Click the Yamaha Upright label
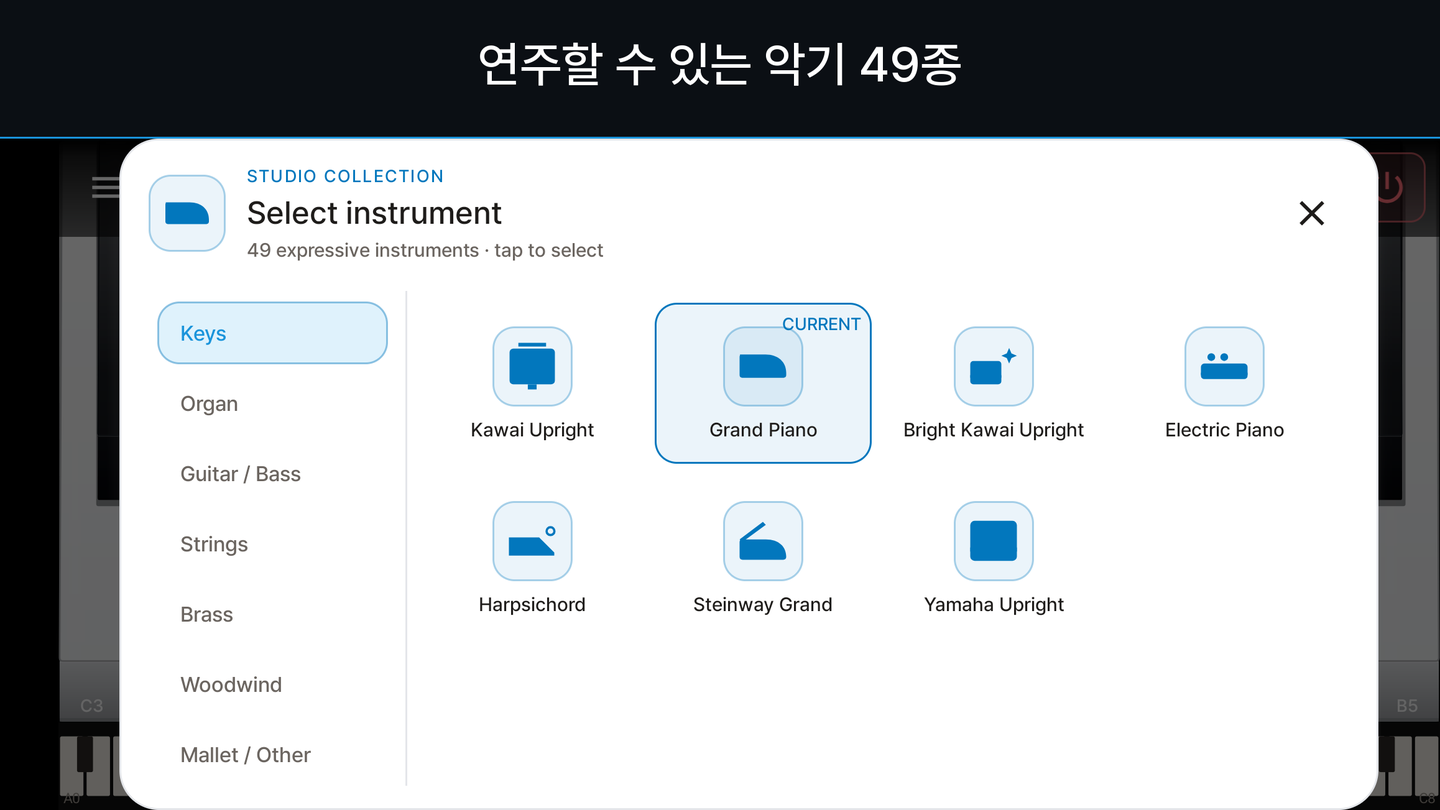This screenshot has width=1440, height=810. [x=994, y=605]
